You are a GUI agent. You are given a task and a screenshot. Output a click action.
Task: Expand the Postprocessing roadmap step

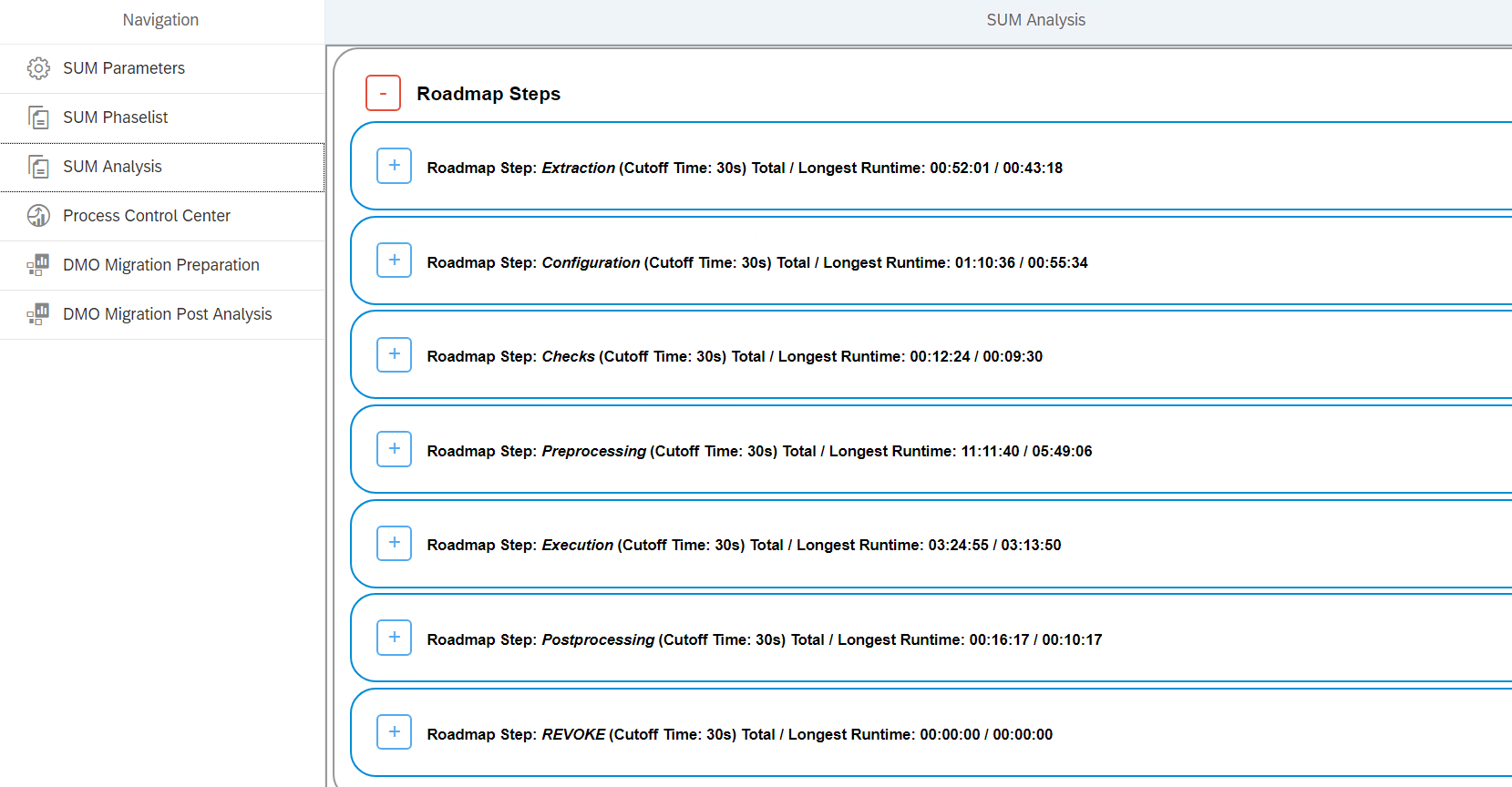tap(395, 638)
